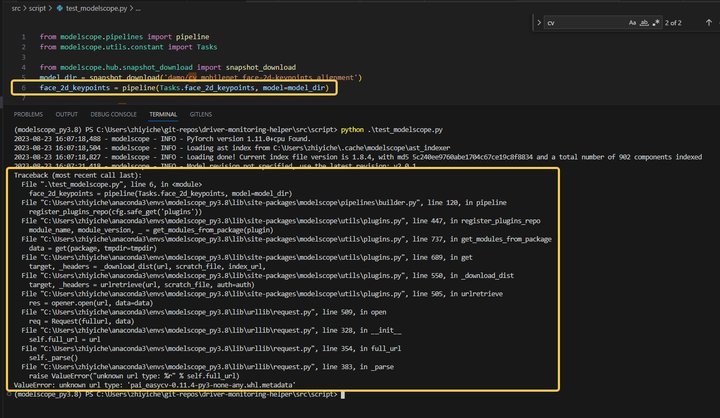
Task: Toggle Match Whole Word in find widget
Action: [644, 23]
